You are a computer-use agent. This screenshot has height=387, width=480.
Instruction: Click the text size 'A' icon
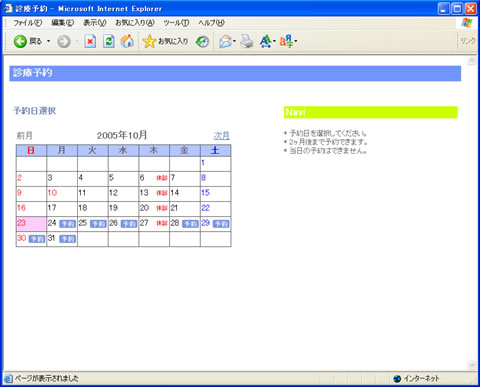pyautogui.click(x=265, y=41)
